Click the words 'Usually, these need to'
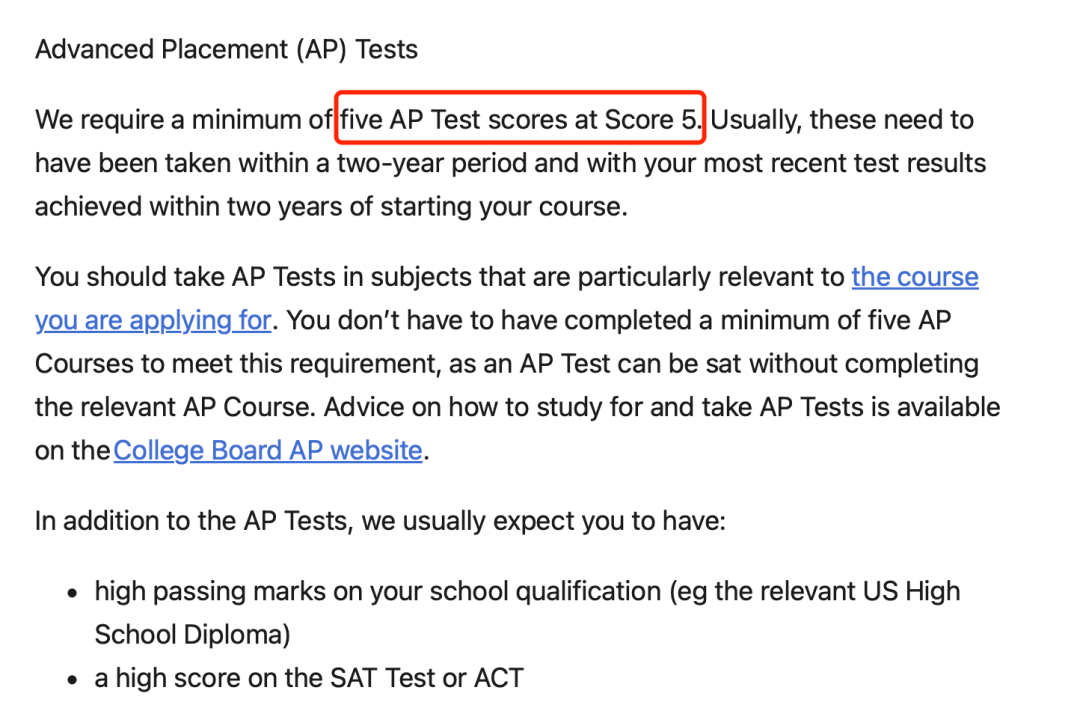The height and width of the screenshot is (720, 1080). tap(842, 120)
